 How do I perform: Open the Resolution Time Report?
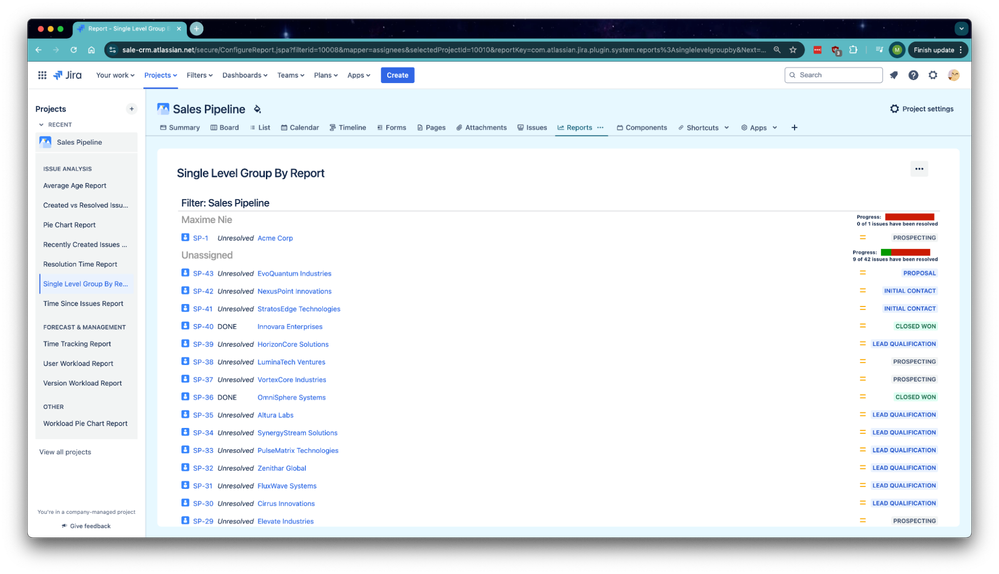[x=80, y=264]
